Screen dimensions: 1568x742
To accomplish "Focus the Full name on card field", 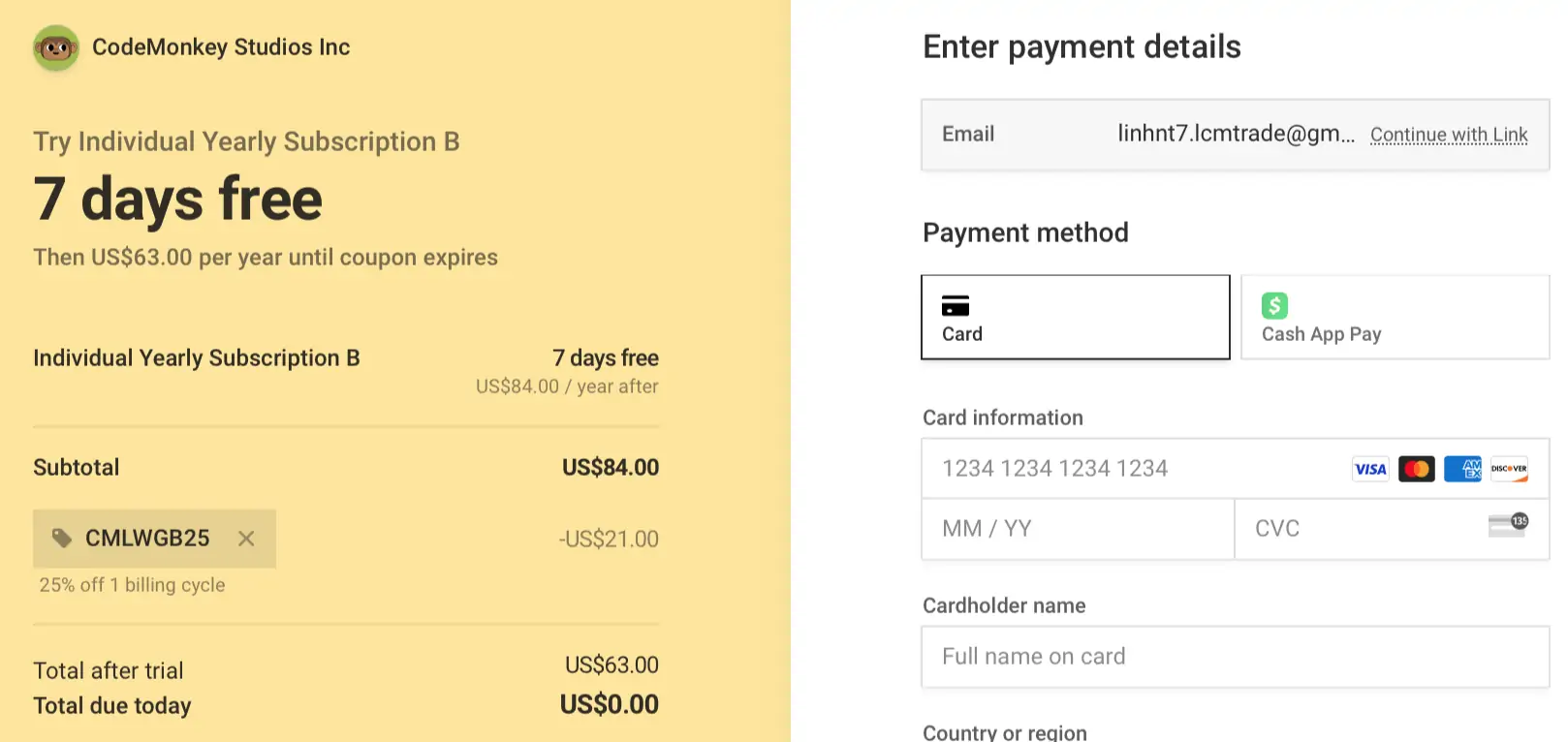I will coord(1236,657).
